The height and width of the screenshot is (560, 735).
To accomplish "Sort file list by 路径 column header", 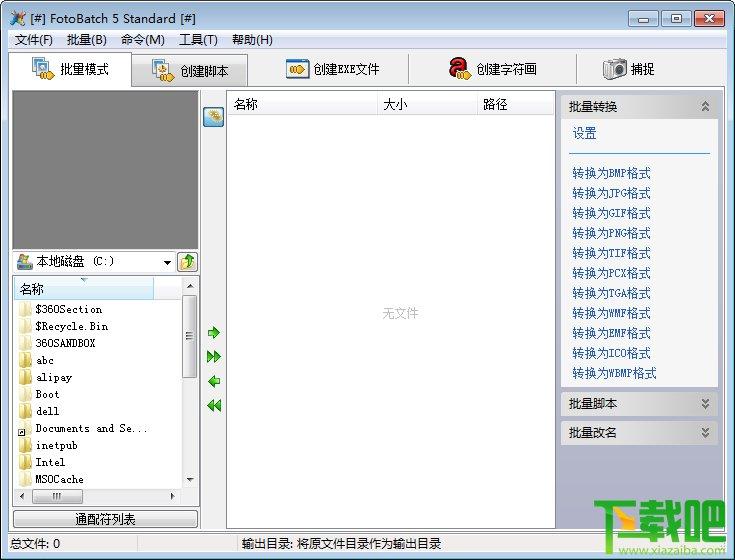I will (x=516, y=104).
